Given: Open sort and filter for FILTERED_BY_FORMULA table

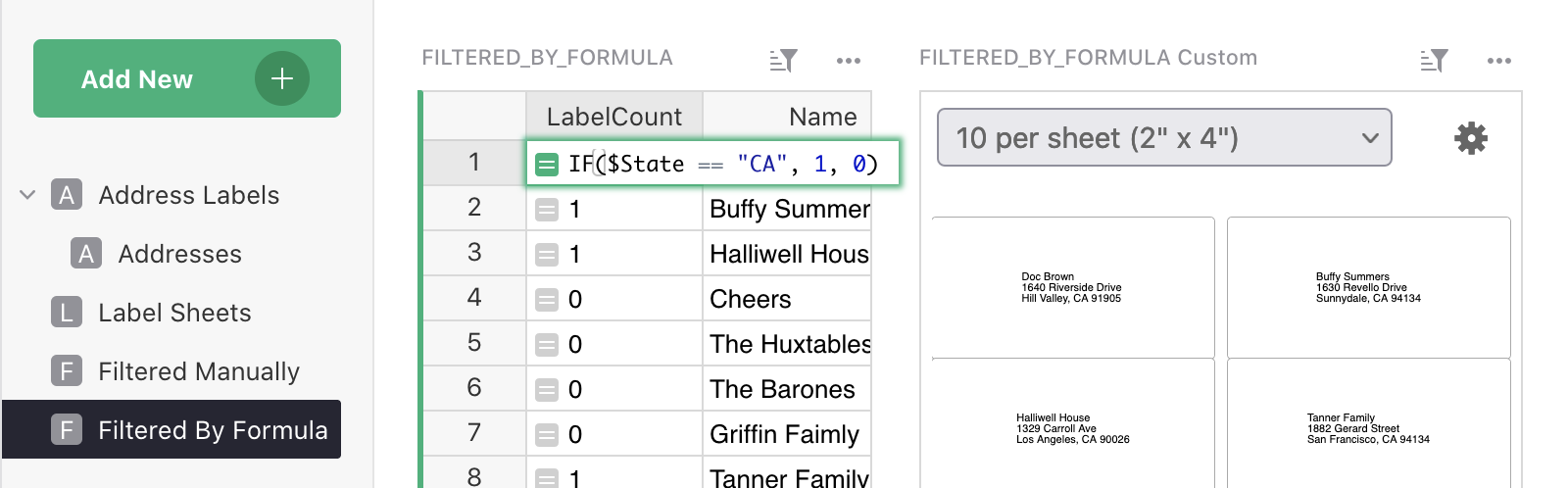Looking at the screenshot, I should [783, 61].
